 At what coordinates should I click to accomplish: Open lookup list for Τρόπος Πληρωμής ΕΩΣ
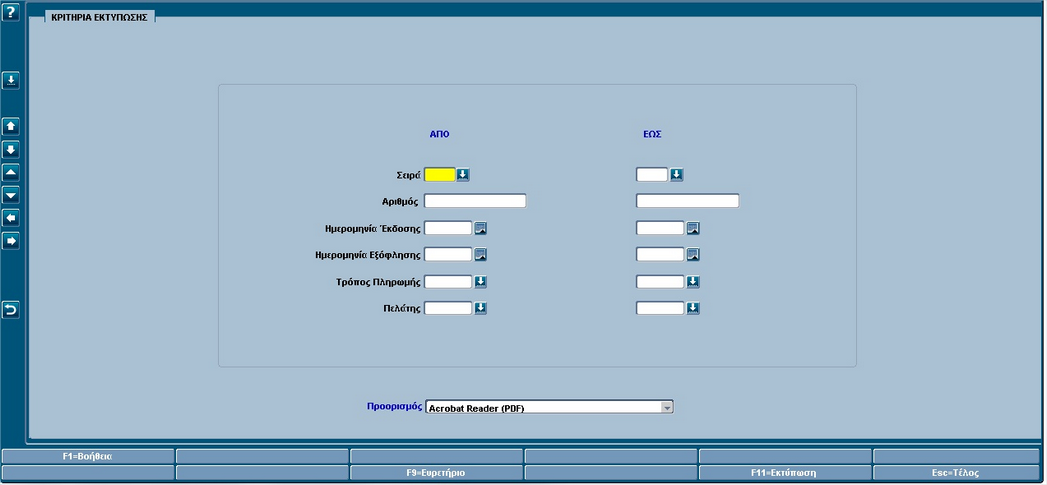point(693,282)
